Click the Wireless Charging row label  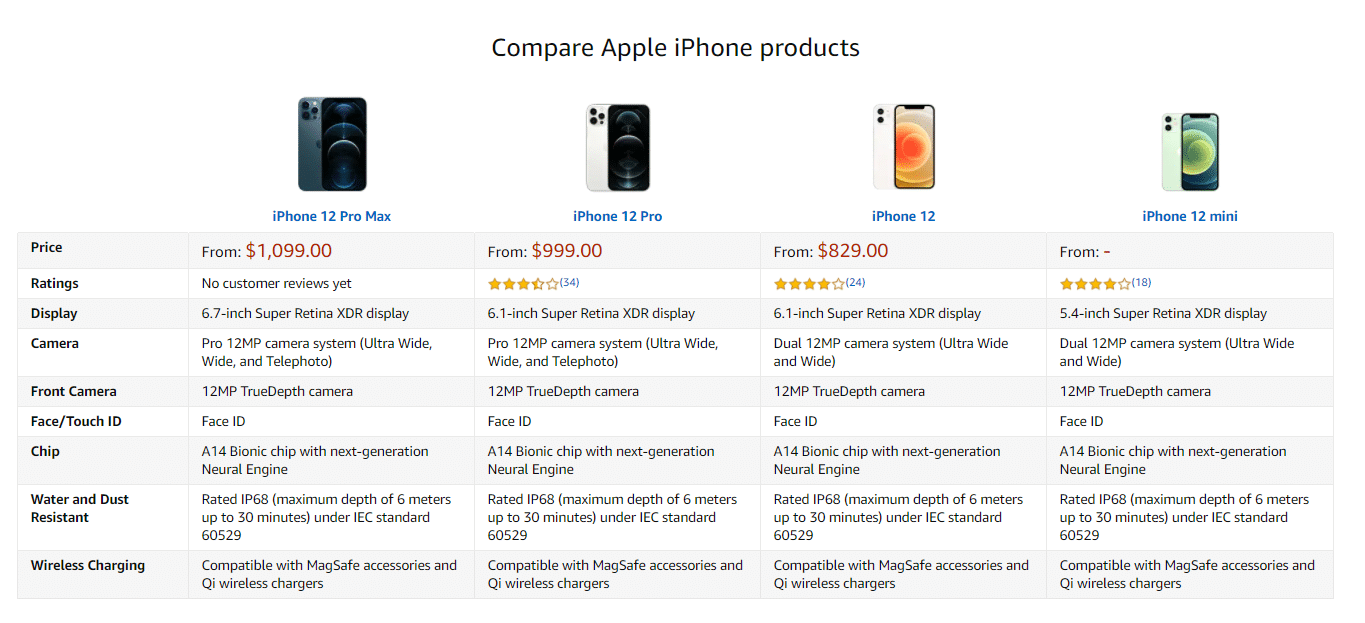88,565
